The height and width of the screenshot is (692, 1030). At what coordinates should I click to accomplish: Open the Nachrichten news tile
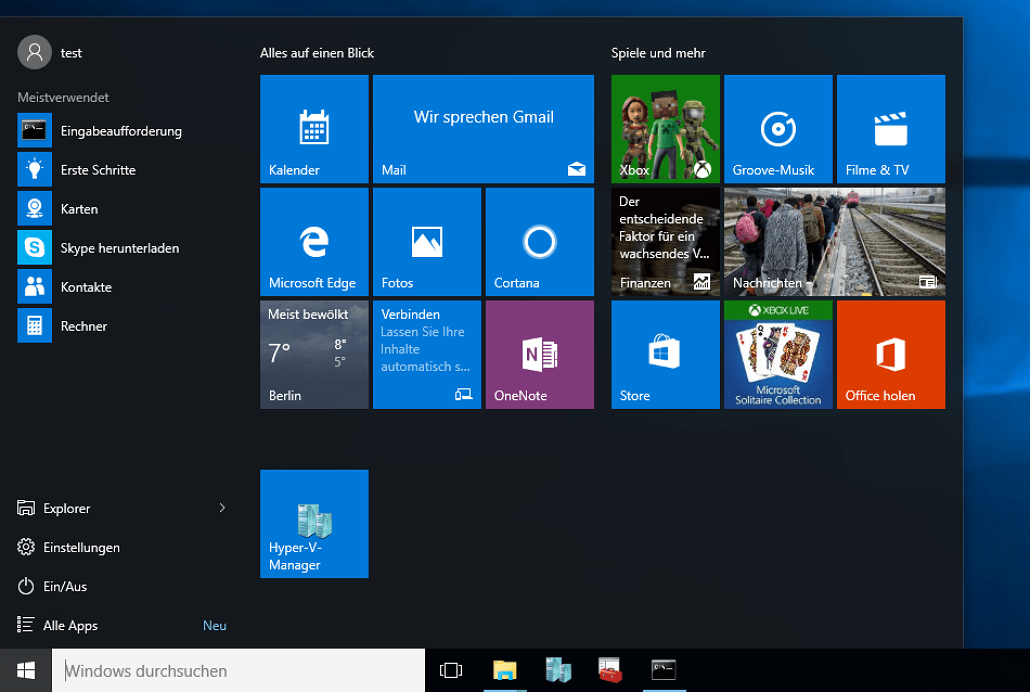tap(834, 242)
